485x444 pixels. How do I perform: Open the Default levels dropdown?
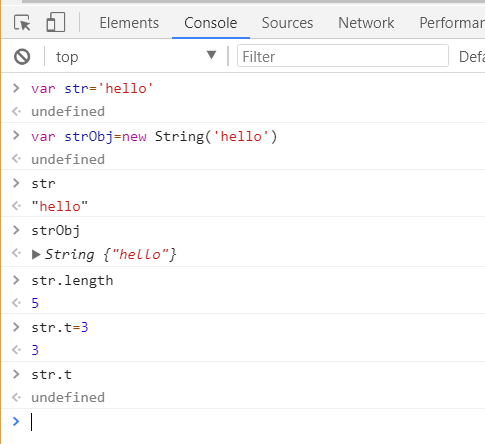pos(472,56)
